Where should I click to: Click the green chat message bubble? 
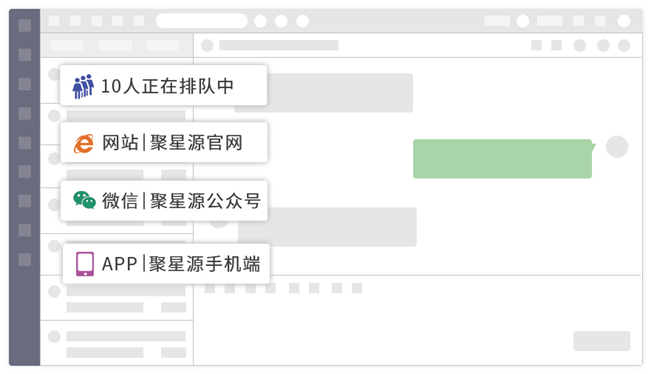(503, 159)
